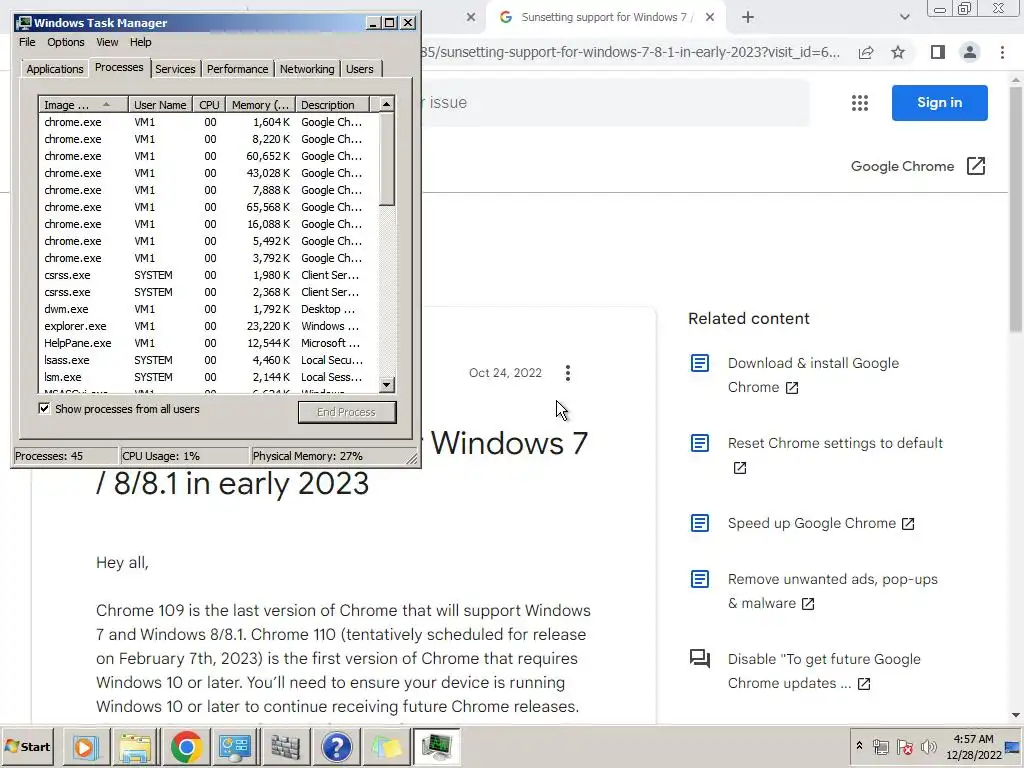Click the Chrome address bar URL
The width and height of the screenshot is (1024, 768).
(630, 52)
